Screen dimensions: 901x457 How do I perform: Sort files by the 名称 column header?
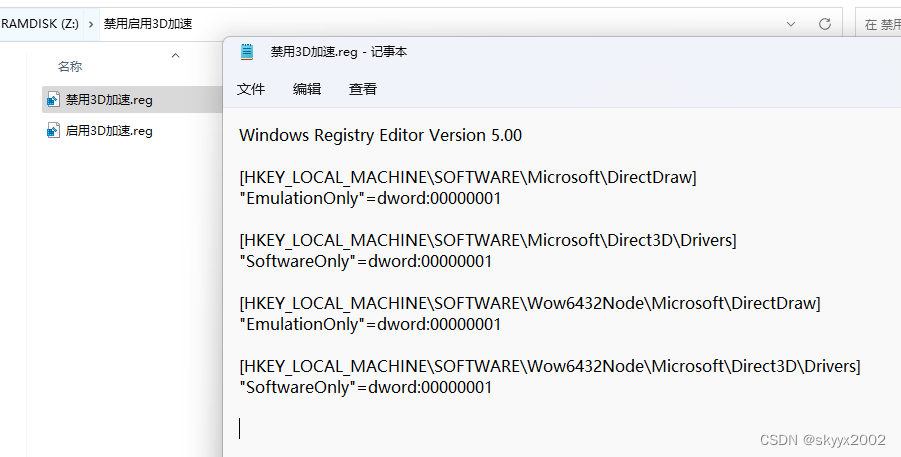point(70,67)
